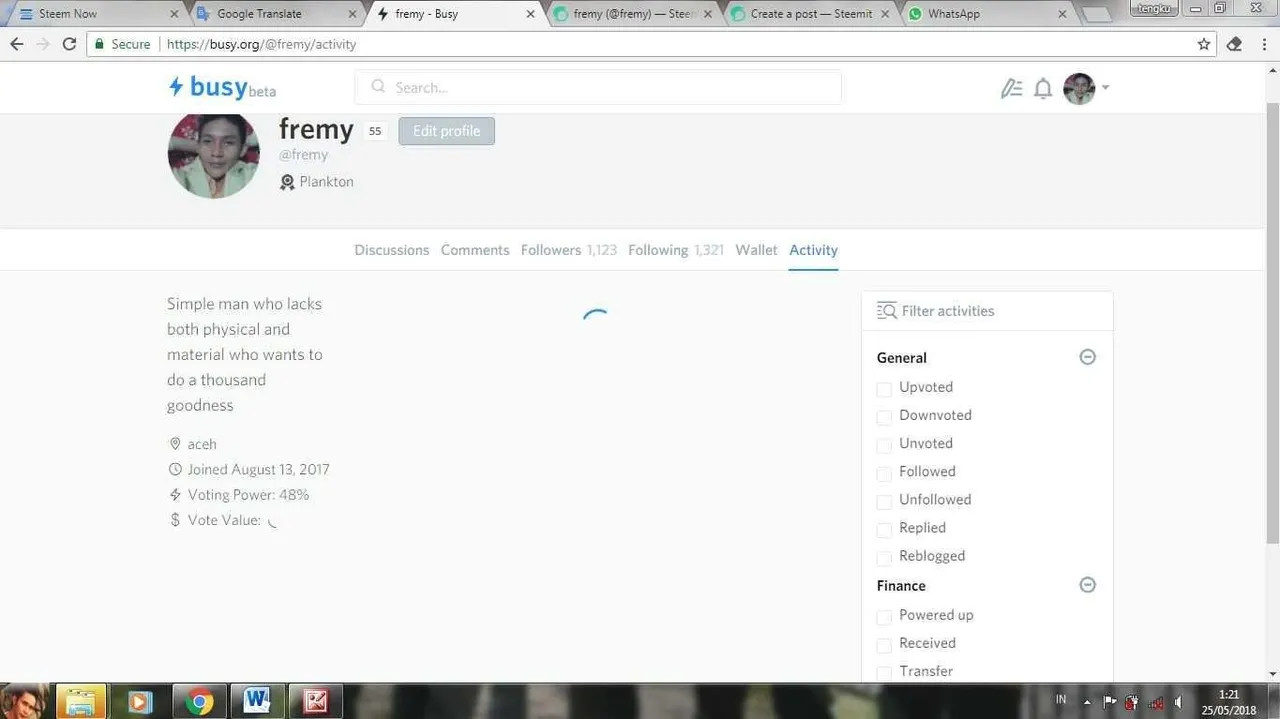The height and width of the screenshot is (719, 1280).
Task: Close the Steem Now tab
Action: tap(174, 14)
